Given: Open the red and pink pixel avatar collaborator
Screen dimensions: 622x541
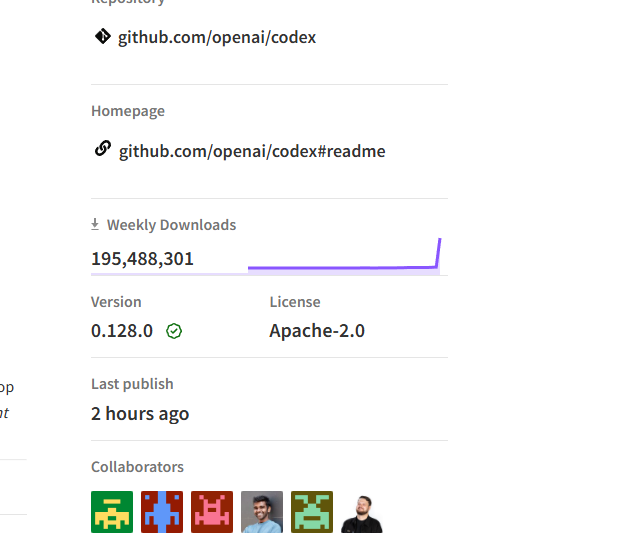Looking at the screenshot, I should 212,512.
